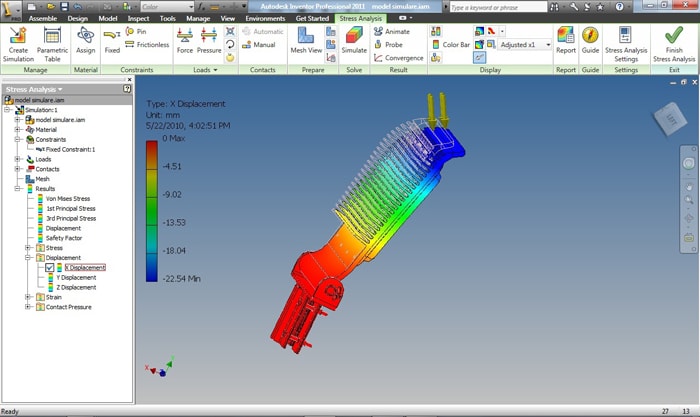Toggle Automatic contacts option
This screenshot has height=417, width=700.
pos(262,31)
